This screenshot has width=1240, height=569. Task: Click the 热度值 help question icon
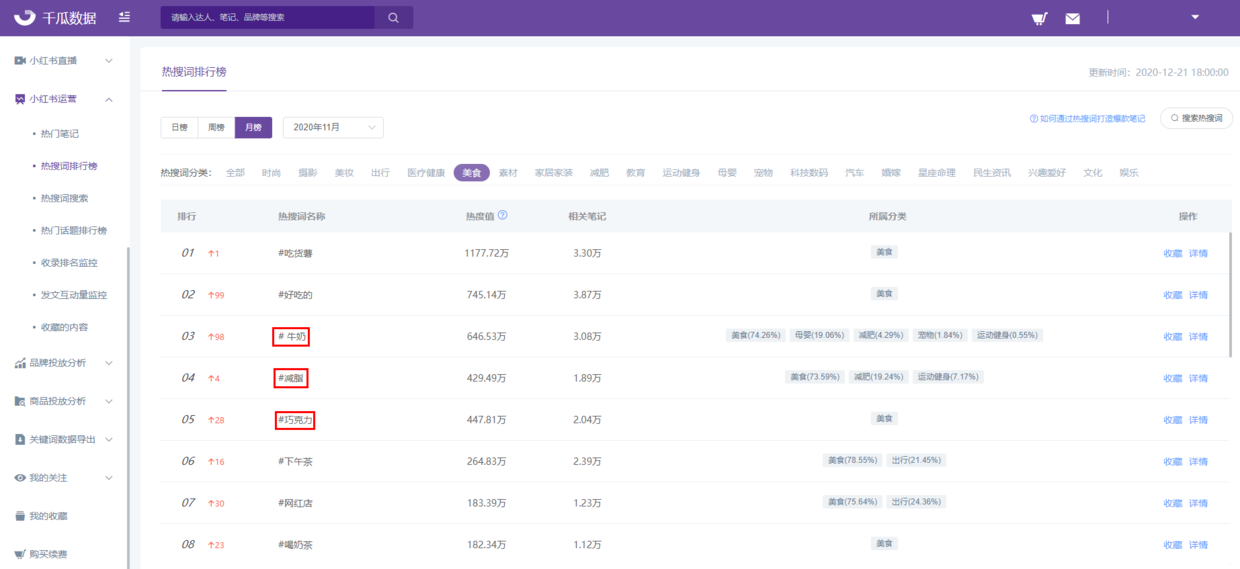(x=502, y=215)
